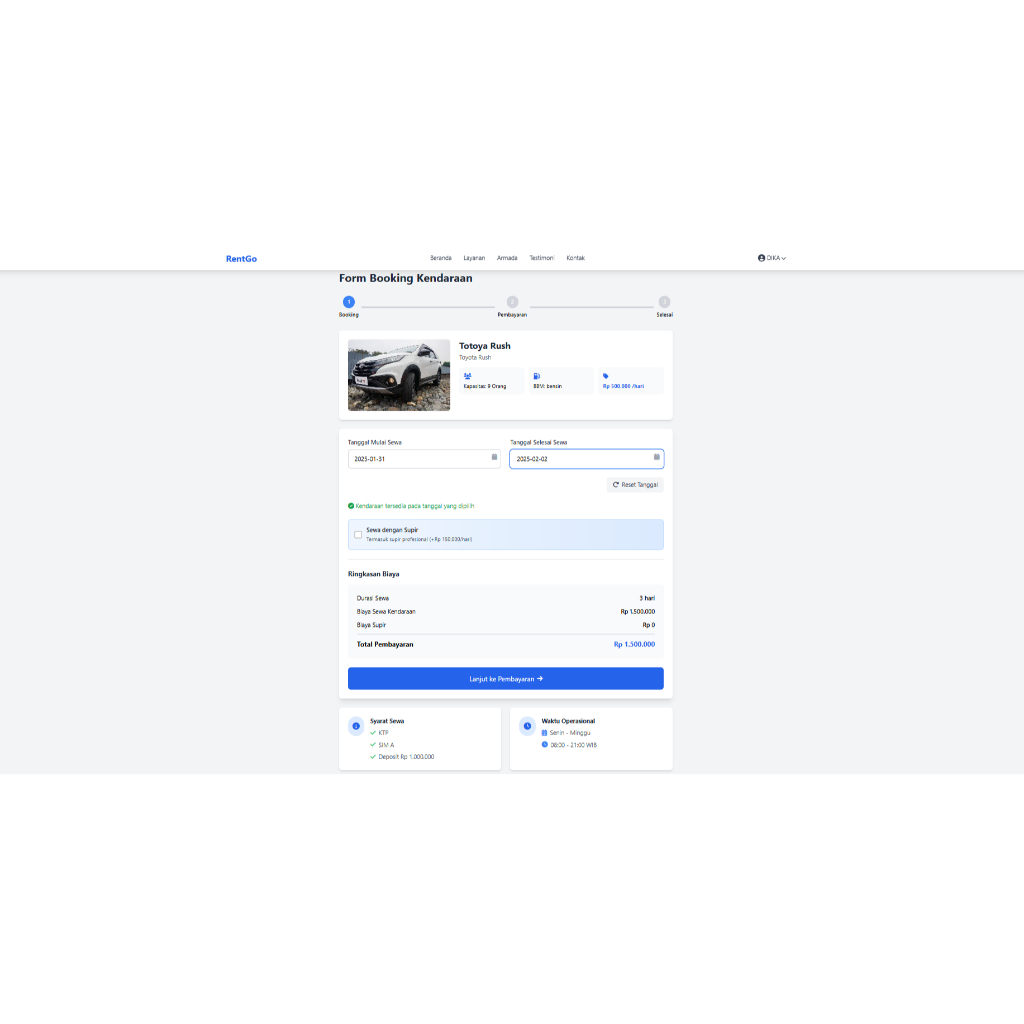The height and width of the screenshot is (1024, 1024).
Task: Click the Tanggal Mulai Sewa date field
Action: [417, 459]
